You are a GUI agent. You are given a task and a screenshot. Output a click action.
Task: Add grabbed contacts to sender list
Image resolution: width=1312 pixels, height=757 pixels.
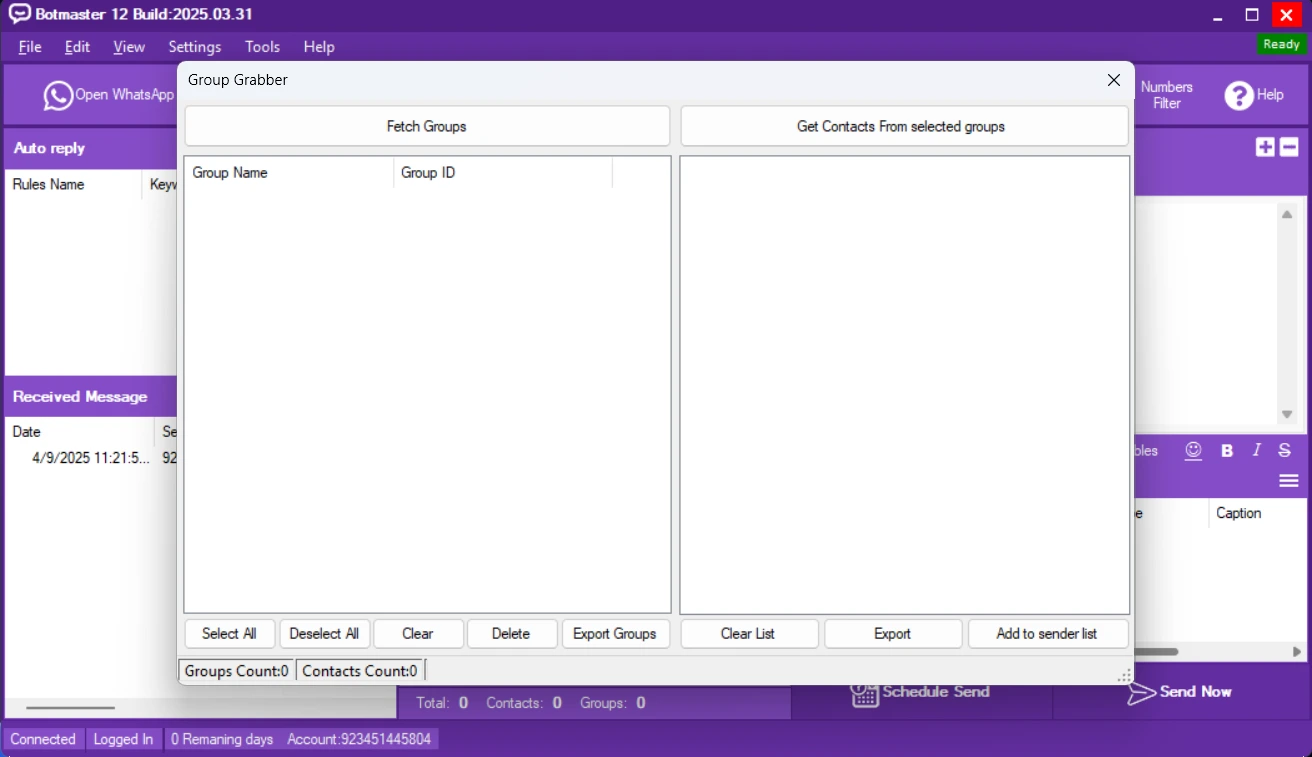(x=1048, y=633)
